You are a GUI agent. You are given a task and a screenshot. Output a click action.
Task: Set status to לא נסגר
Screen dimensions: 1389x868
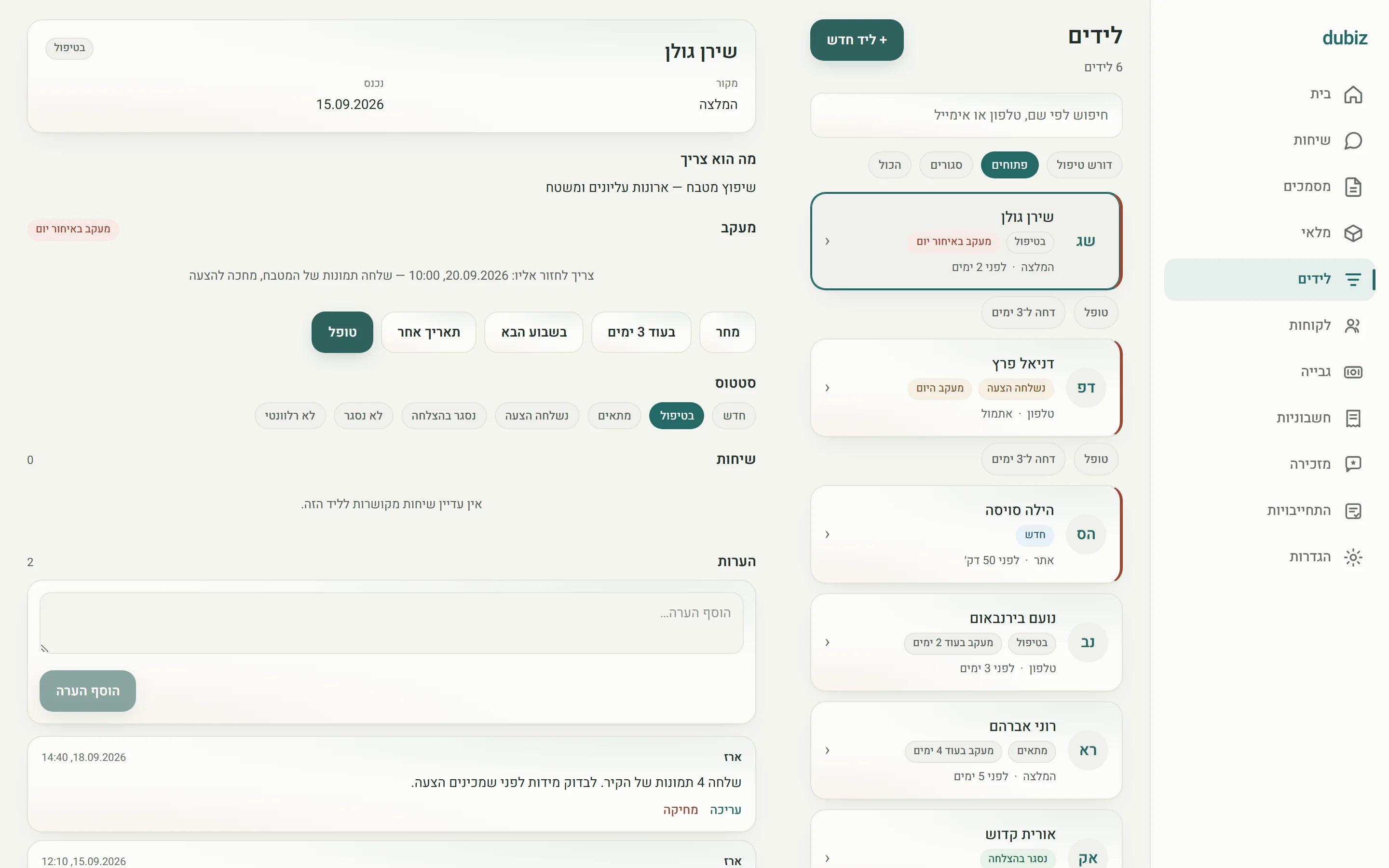tap(363, 416)
